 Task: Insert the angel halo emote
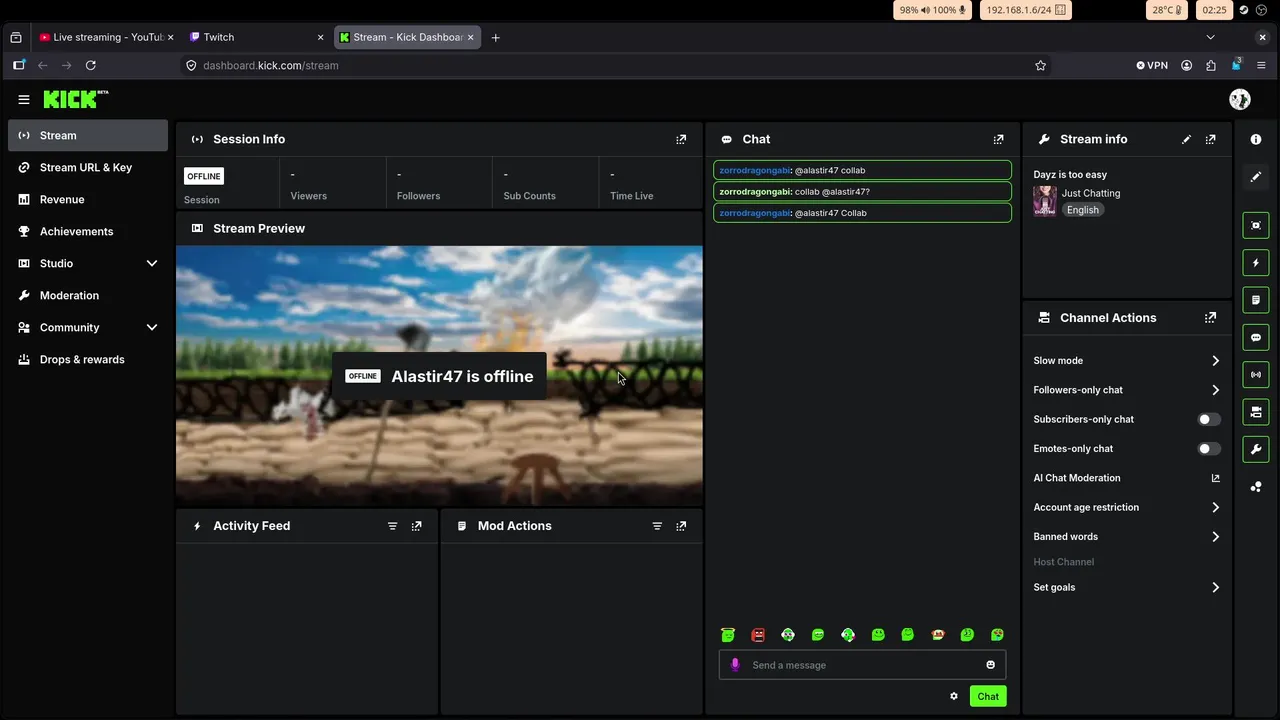tap(728, 635)
